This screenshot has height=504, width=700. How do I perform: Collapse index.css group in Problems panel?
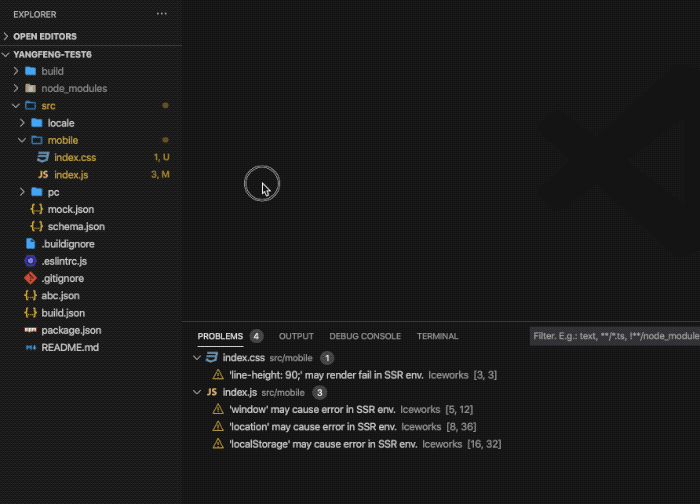click(196, 358)
